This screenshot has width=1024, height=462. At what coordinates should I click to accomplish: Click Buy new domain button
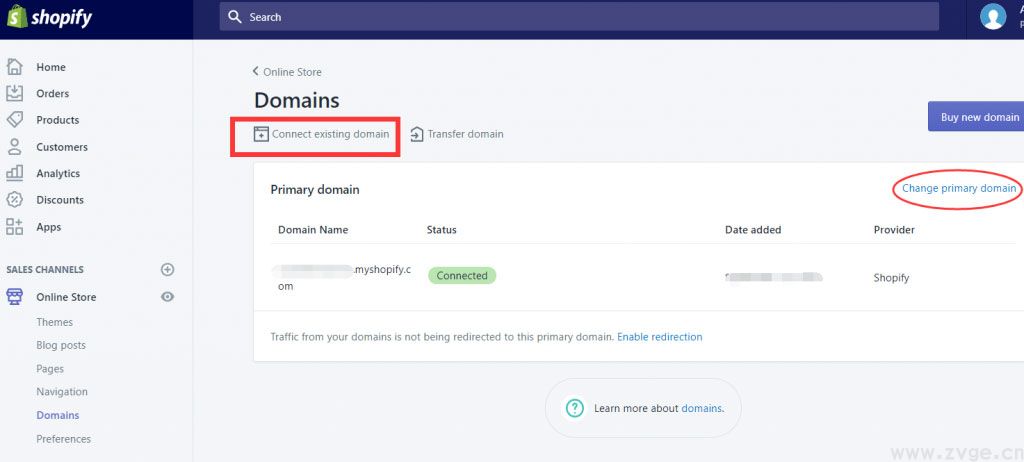pyautogui.click(x=976, y=117)
